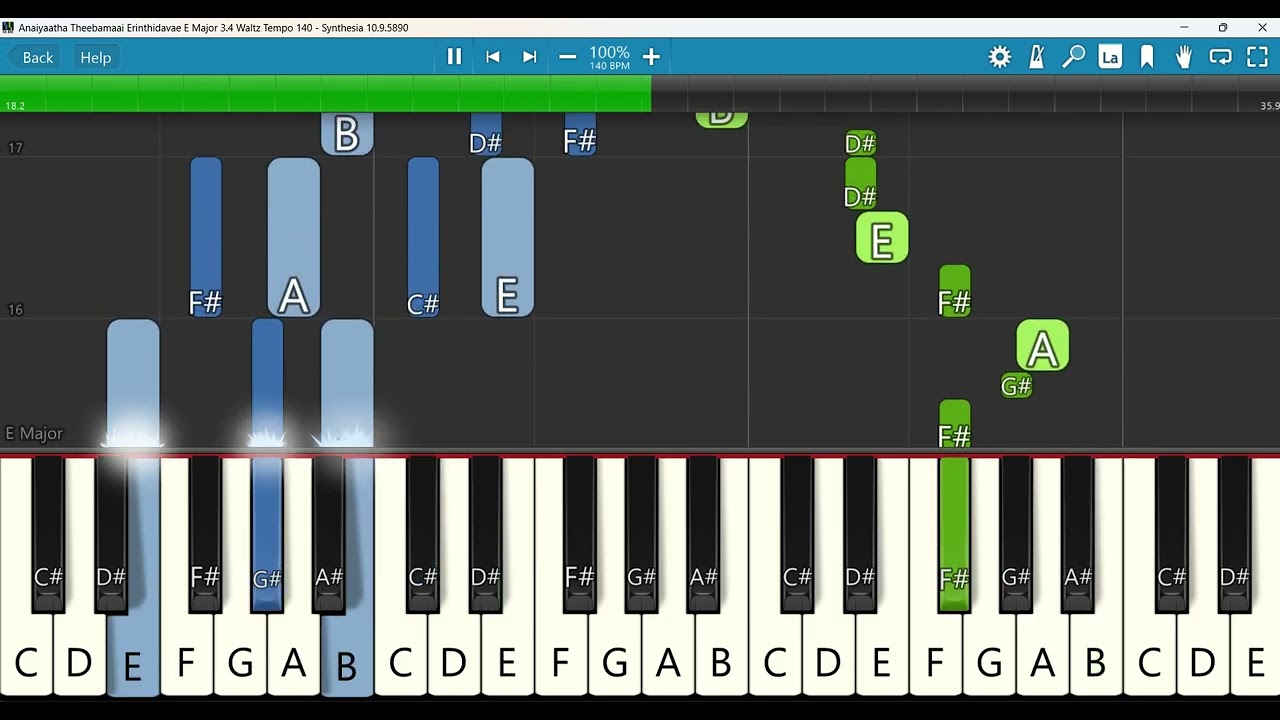Decrease playback speed with minus
1280x720 pixels.
pos(567,57)
